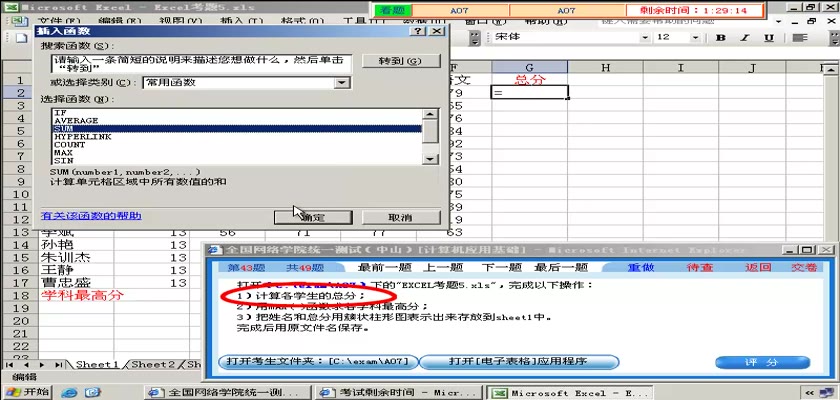840x400 pixels.
Task: Go to 上一题 in the exam window
Action: click(442, 268)
